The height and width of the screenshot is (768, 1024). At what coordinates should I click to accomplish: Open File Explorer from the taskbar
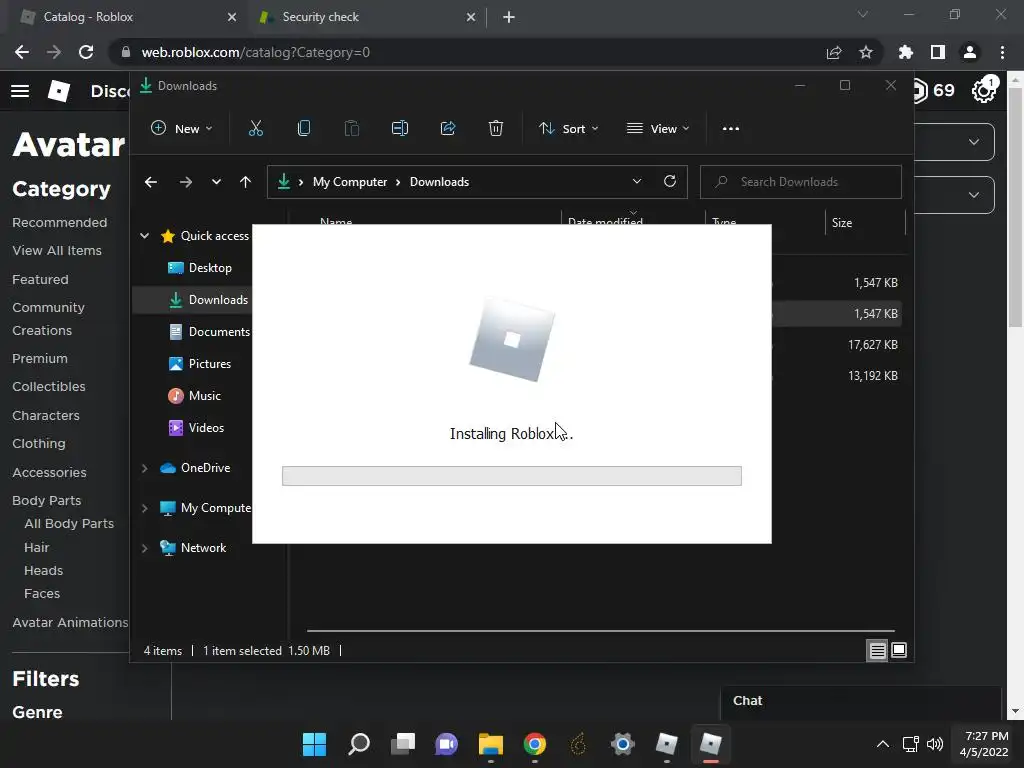tap(490, 744)
